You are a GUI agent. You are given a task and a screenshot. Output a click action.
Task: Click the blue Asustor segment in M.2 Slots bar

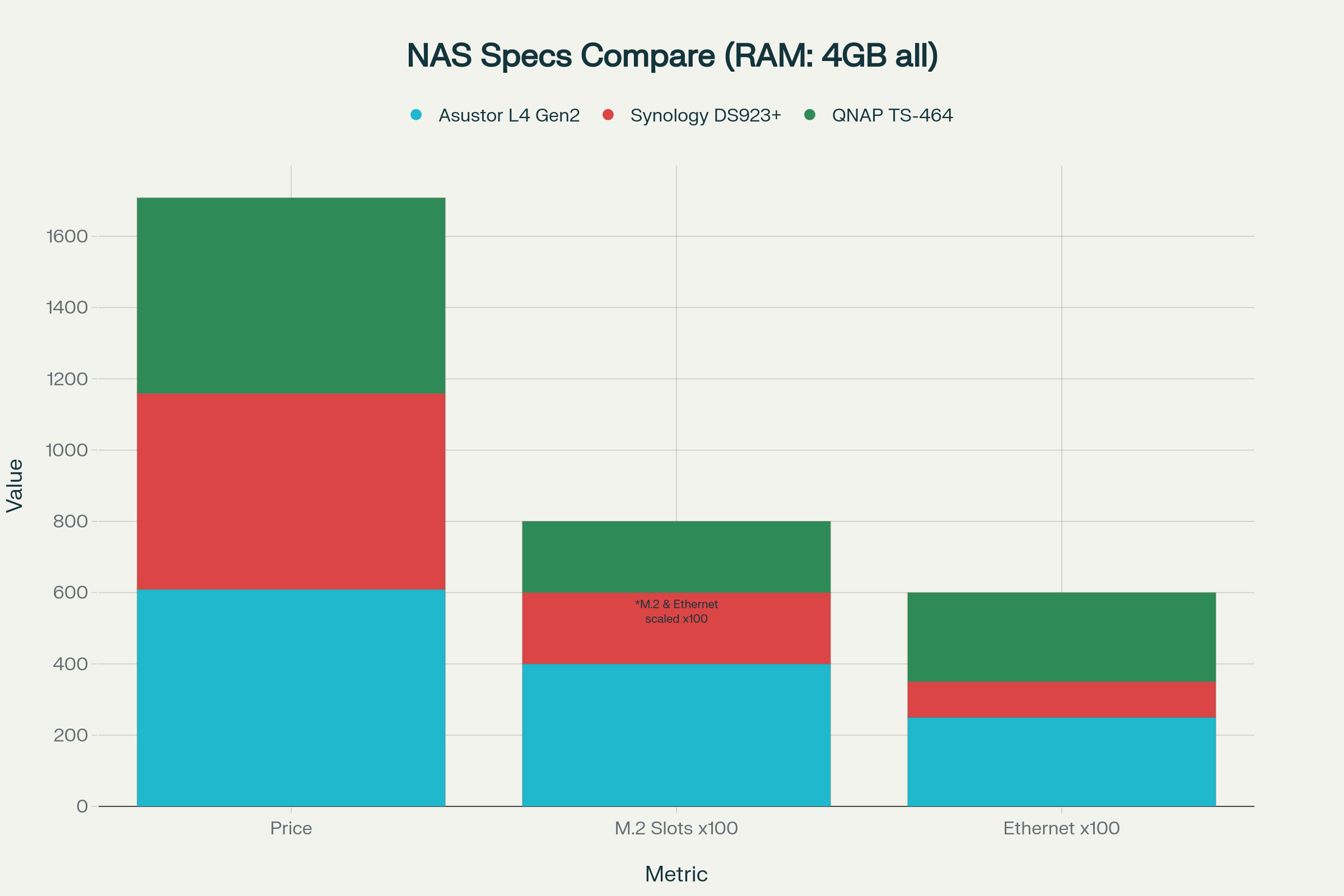pos(676,735)
